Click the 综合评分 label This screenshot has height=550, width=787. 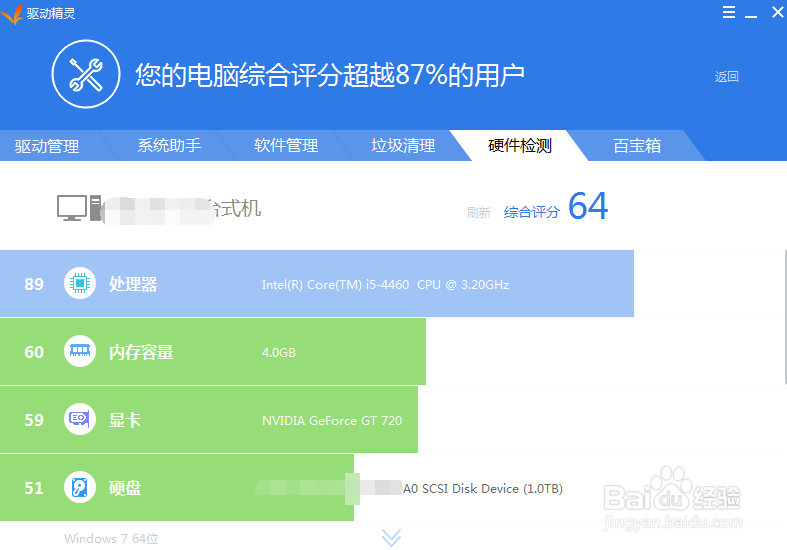click(532, 212)
